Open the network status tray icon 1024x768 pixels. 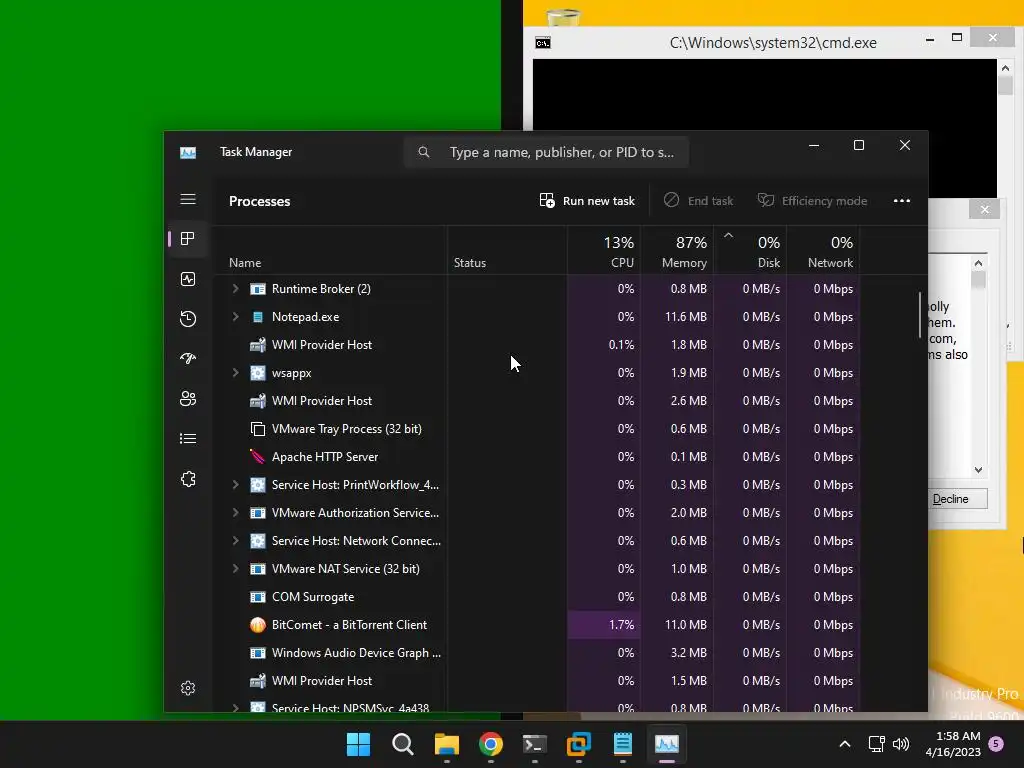point(876,744)
